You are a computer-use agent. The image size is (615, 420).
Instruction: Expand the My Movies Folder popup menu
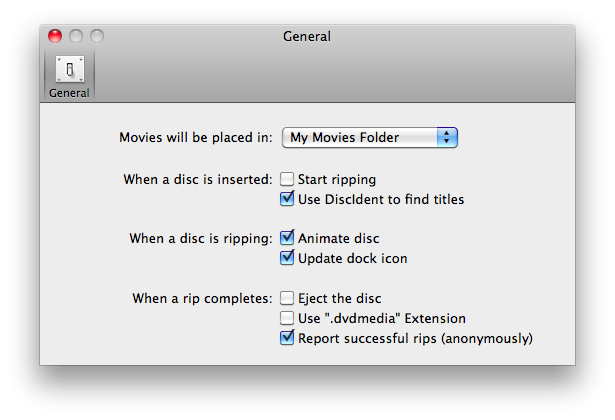(369, 137)
